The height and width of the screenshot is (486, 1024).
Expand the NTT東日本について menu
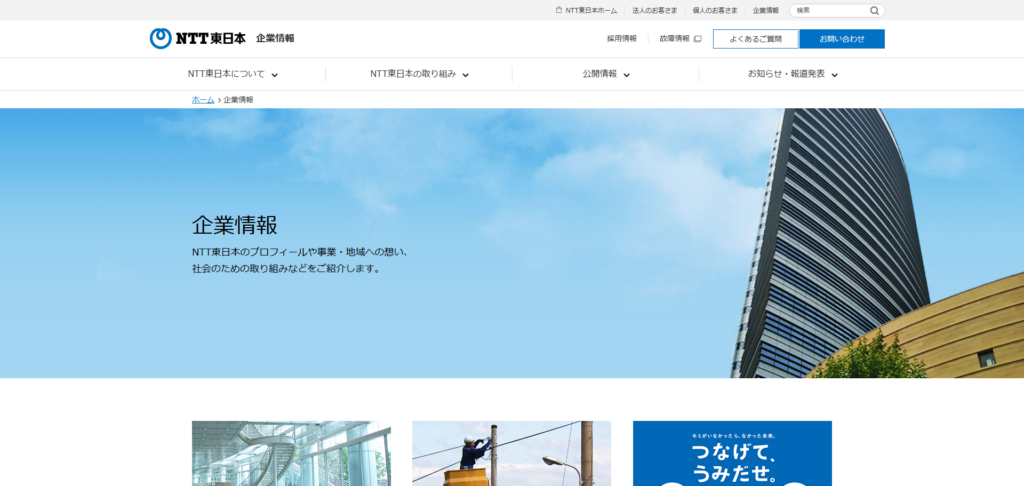[x=232, y=74]
